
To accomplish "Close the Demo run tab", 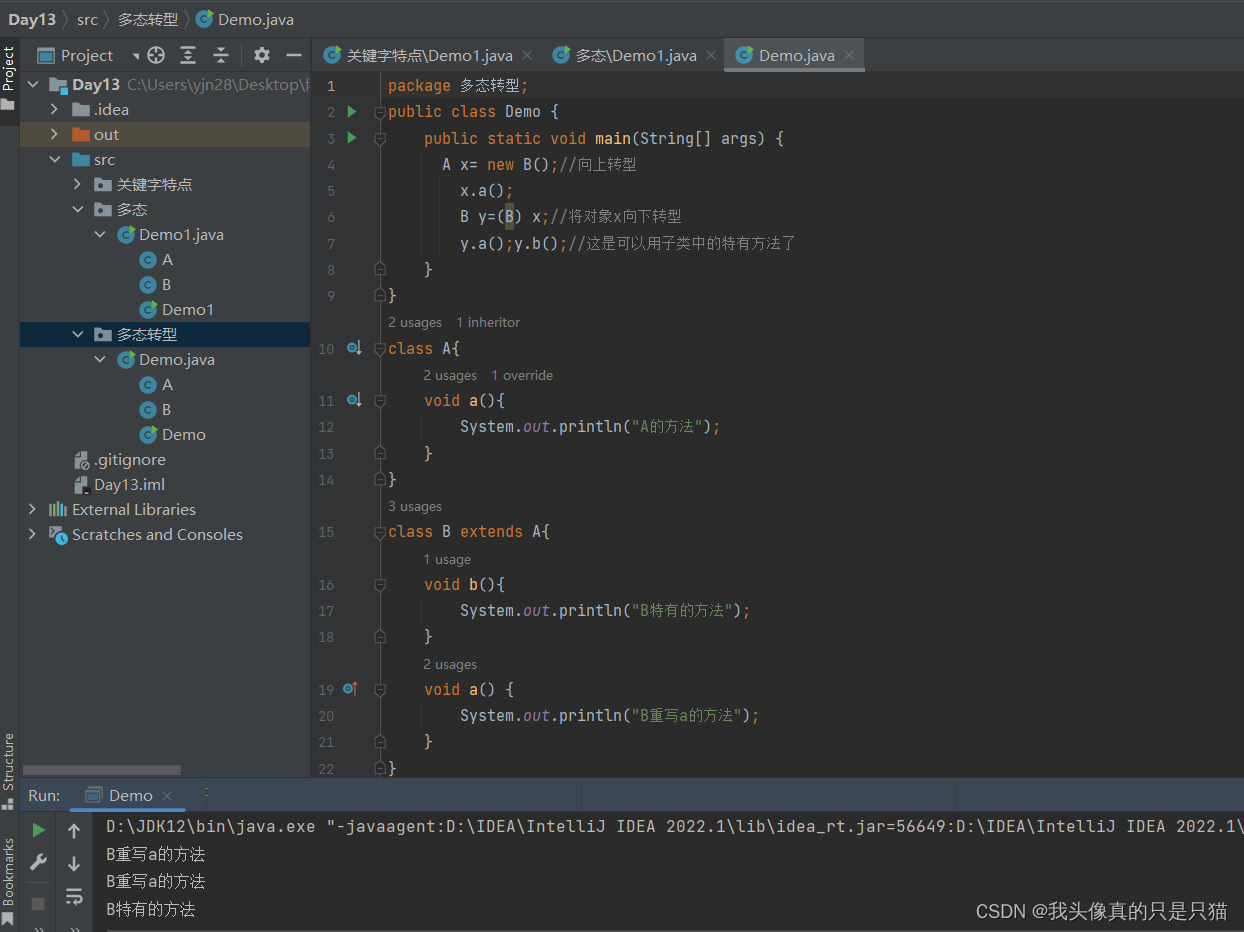I will (x=167, y=796).
